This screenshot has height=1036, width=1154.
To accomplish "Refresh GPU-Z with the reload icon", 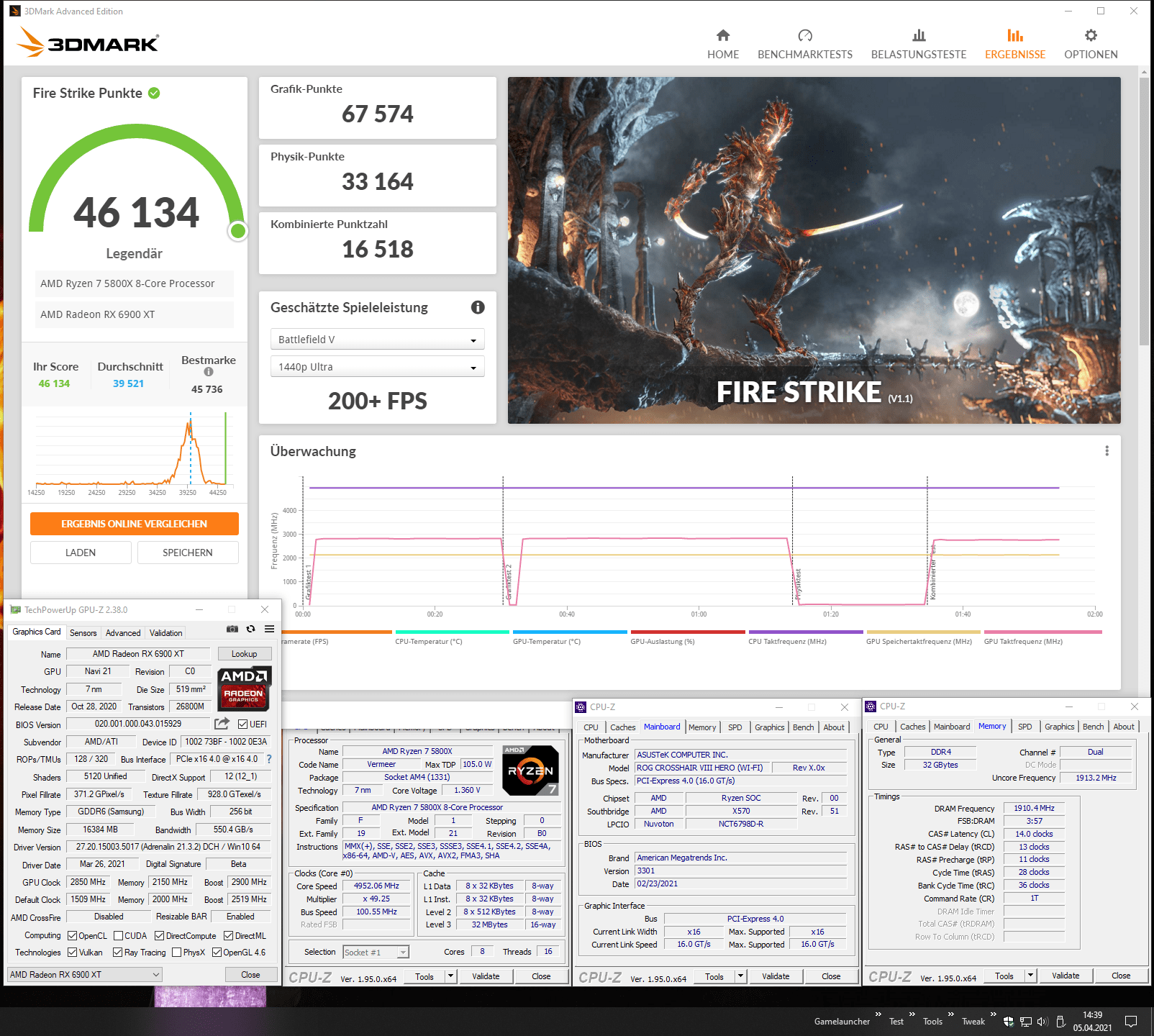I will pos(250,629).
